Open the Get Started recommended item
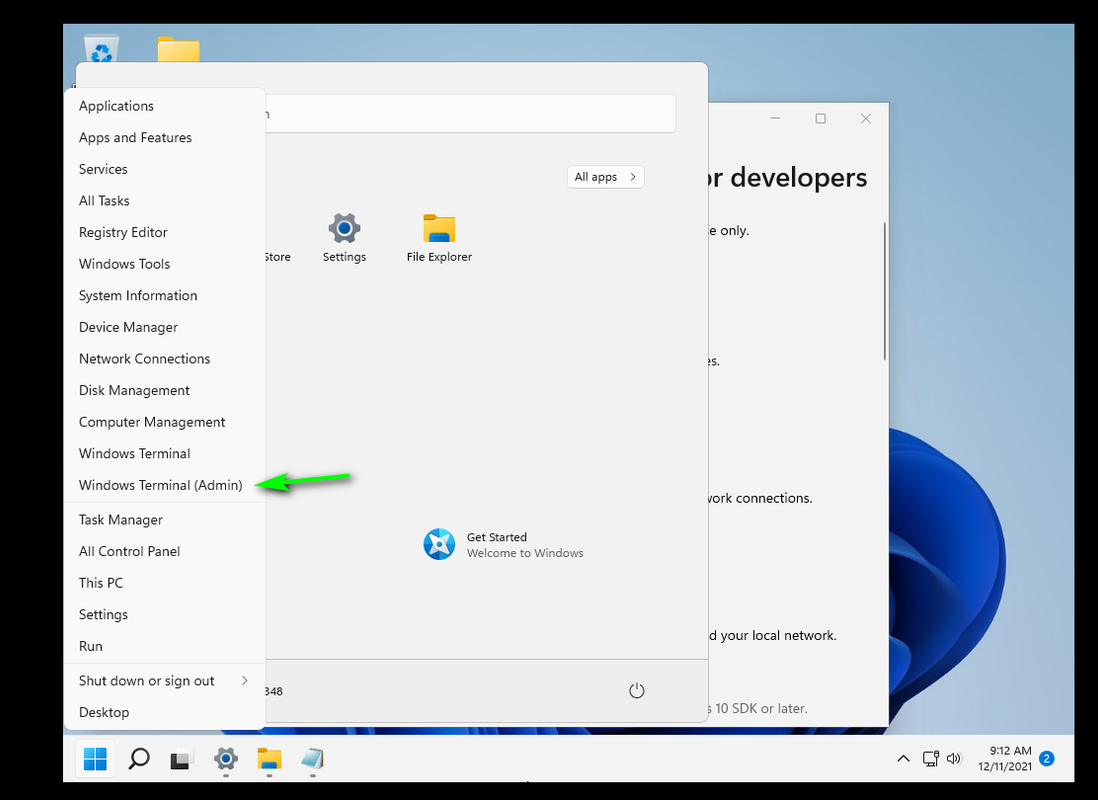The width and height of the screenshot is (1098, 800). tap(503, 544)
